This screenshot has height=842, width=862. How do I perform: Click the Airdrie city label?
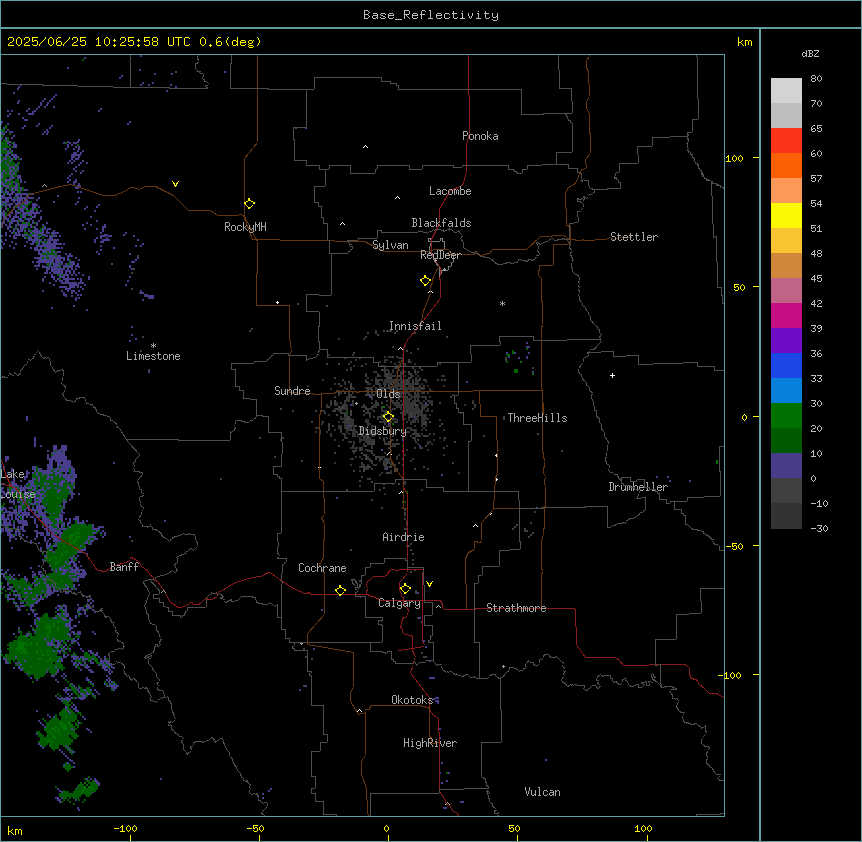coord(403,538)
